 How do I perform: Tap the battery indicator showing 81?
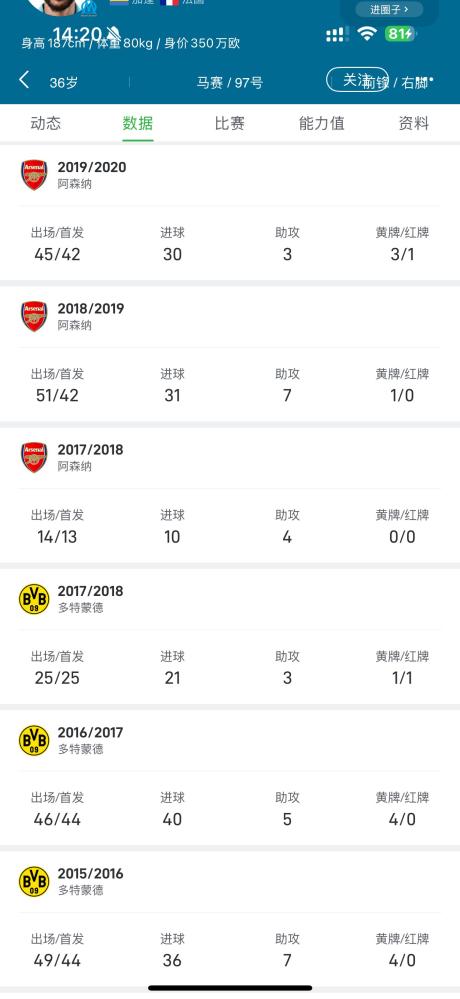pos(400,34)
